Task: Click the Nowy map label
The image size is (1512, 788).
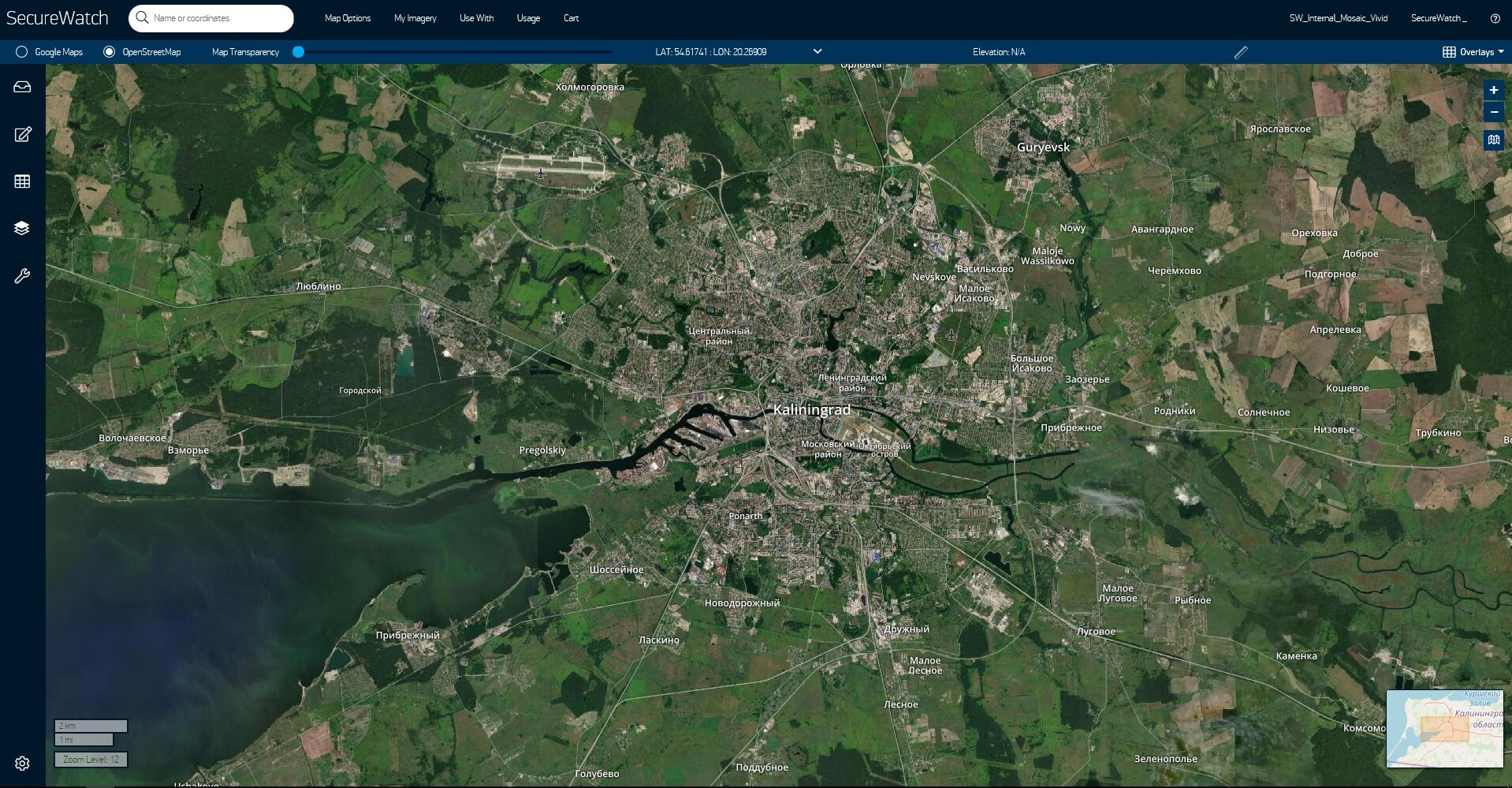Action: tap(1072, 228)
